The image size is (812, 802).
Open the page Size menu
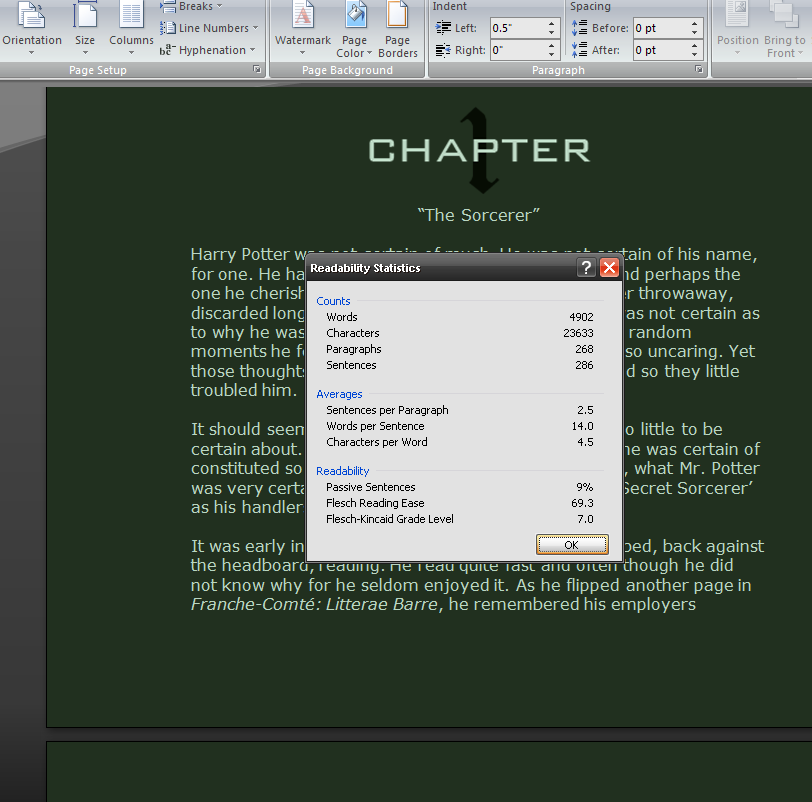85,28
